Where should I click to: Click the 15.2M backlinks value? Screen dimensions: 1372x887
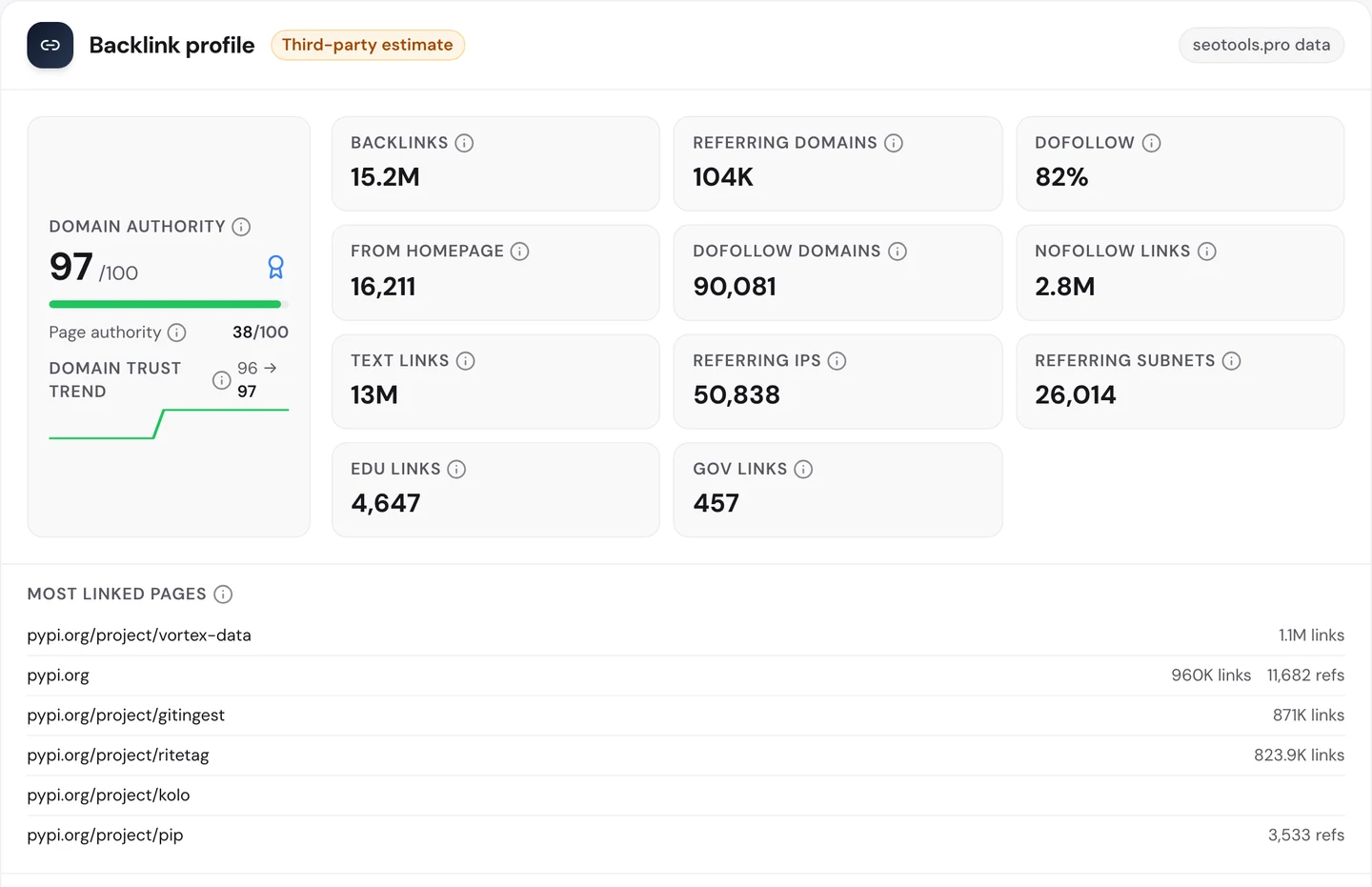[x=385, y=177]
